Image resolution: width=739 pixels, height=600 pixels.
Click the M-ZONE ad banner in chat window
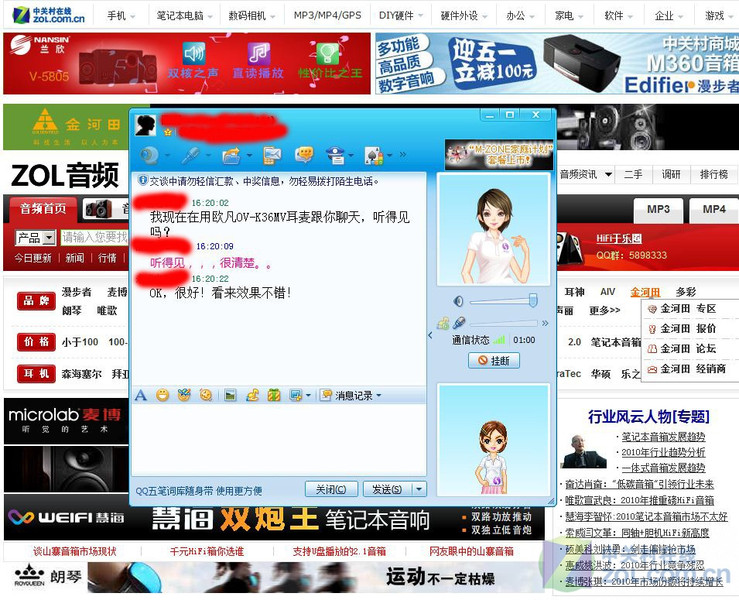pyautogui.click(x=499, y=155)
